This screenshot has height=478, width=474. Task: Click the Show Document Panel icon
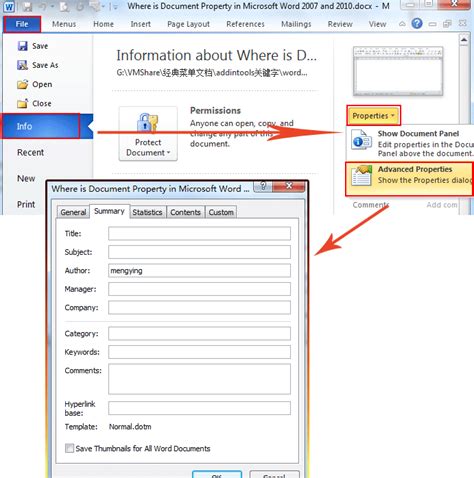(x=361, y=140)
